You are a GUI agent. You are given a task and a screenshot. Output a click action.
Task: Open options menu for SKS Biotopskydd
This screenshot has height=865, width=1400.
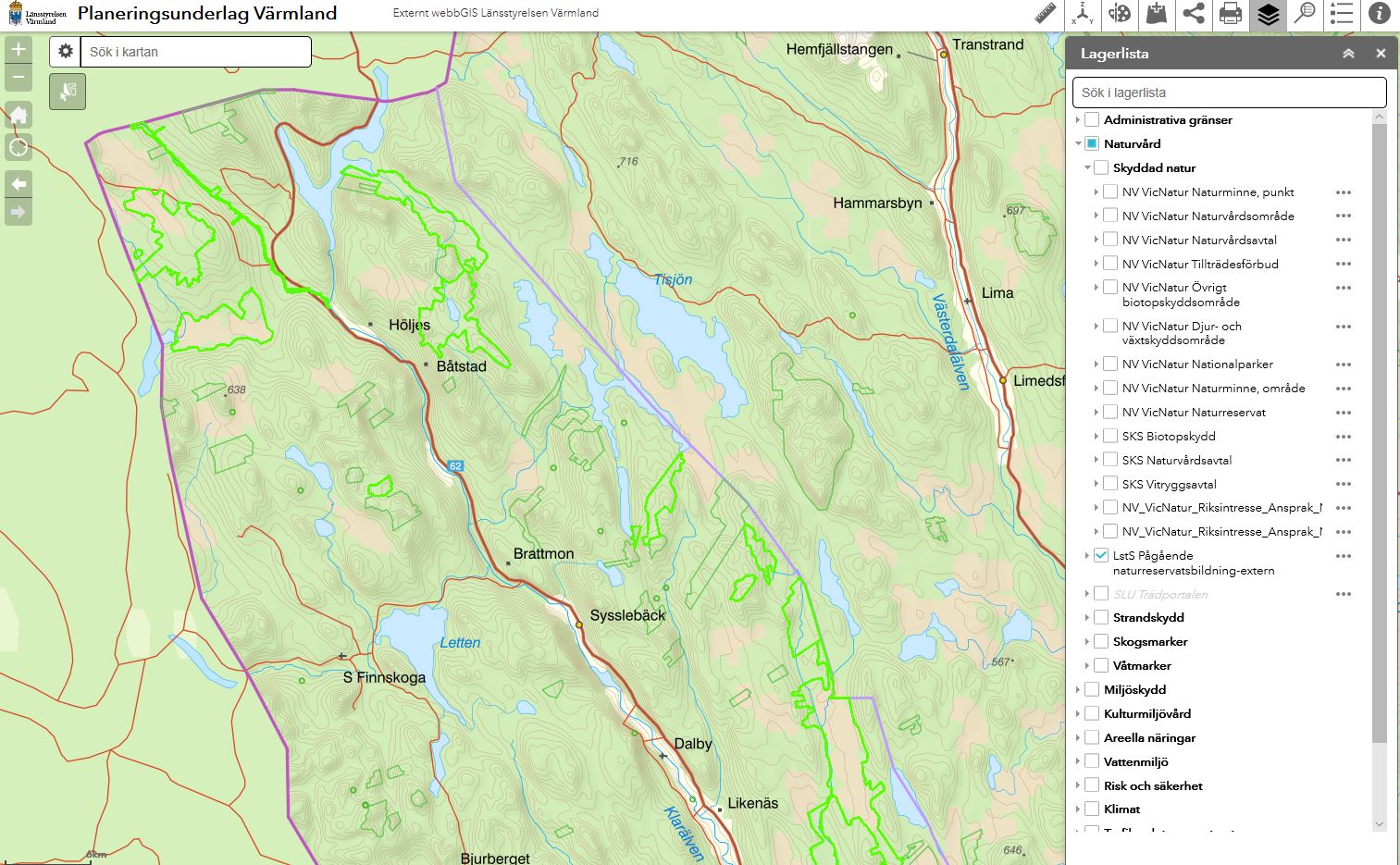(x=1344, y=437)
